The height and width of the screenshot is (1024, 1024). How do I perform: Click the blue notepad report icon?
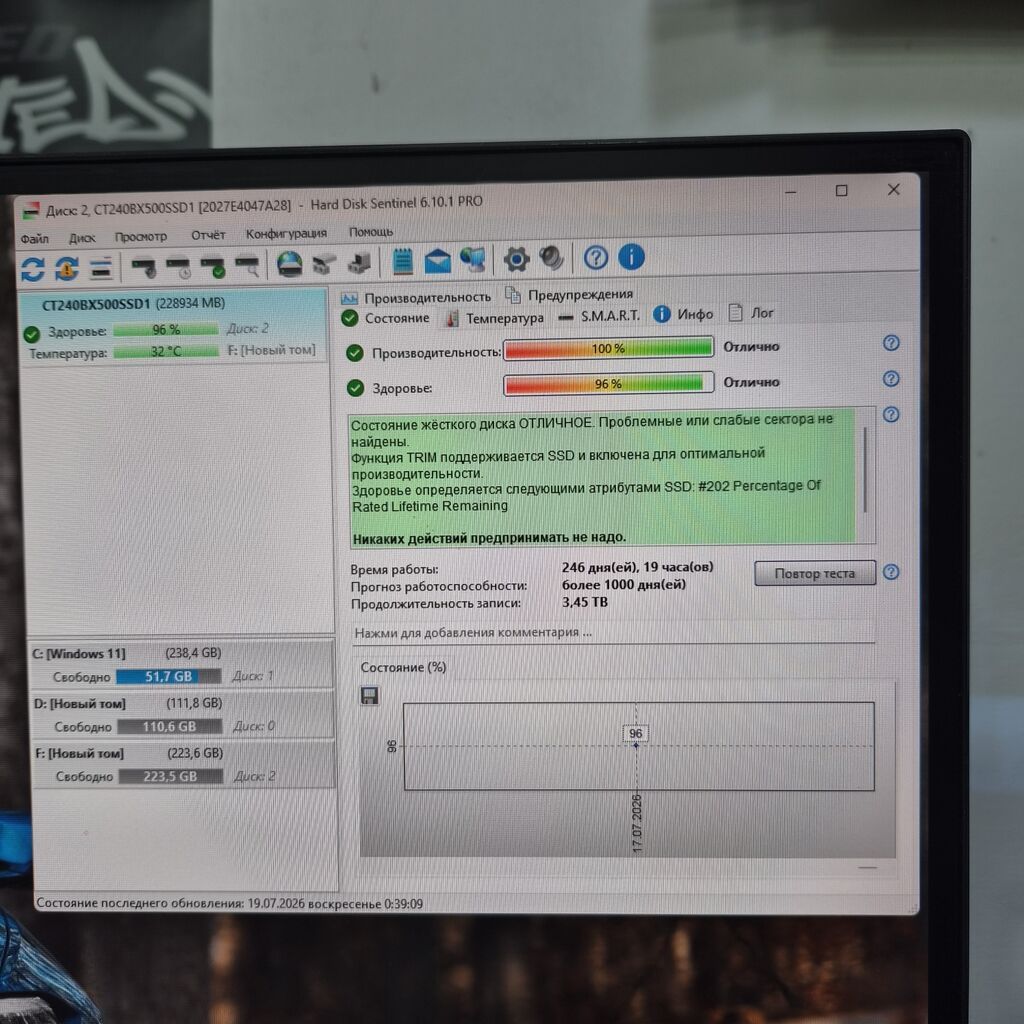(x=402, y=261)
